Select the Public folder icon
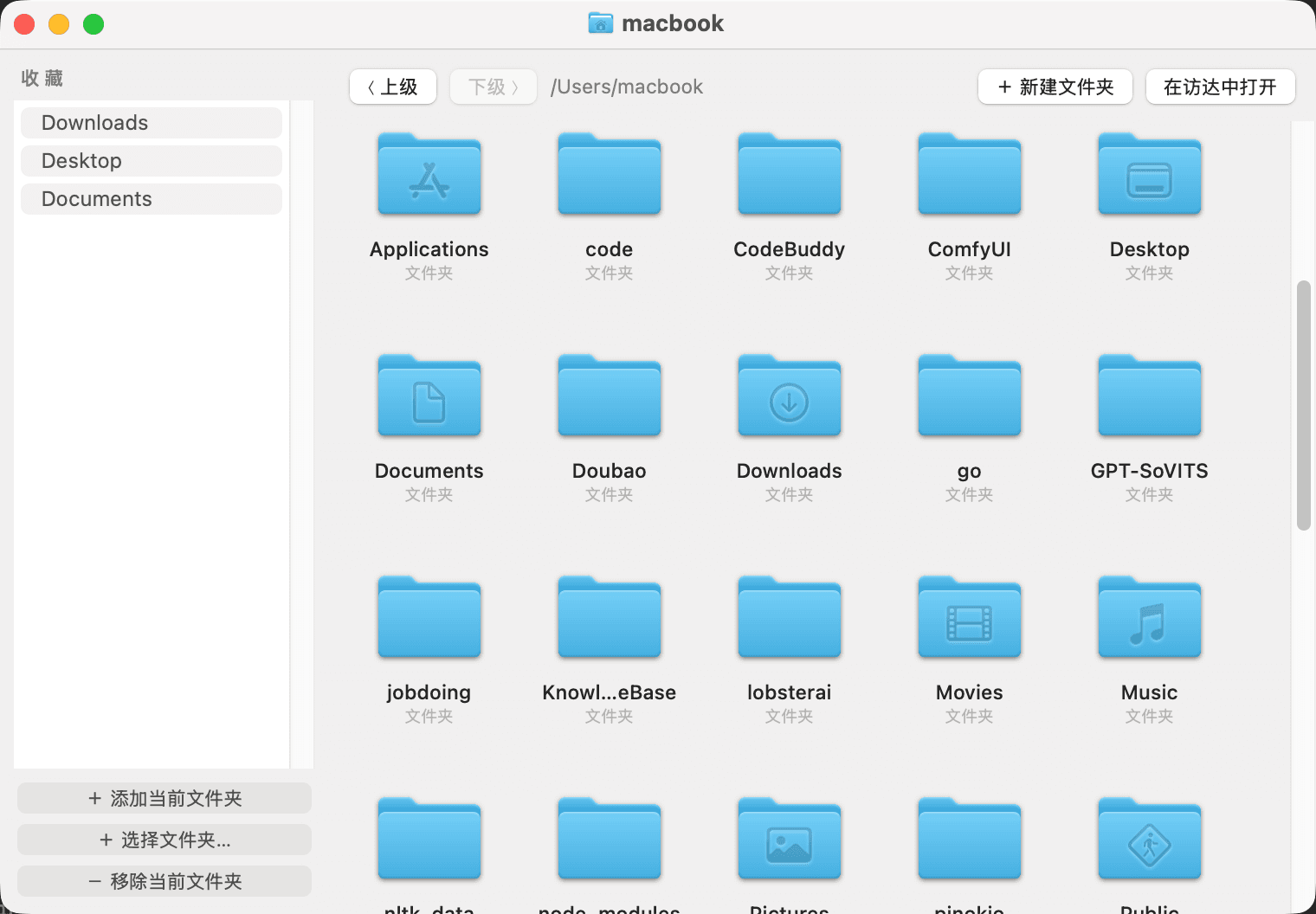This screenshot has height=914, width=1316. (x=1150, y=839)
